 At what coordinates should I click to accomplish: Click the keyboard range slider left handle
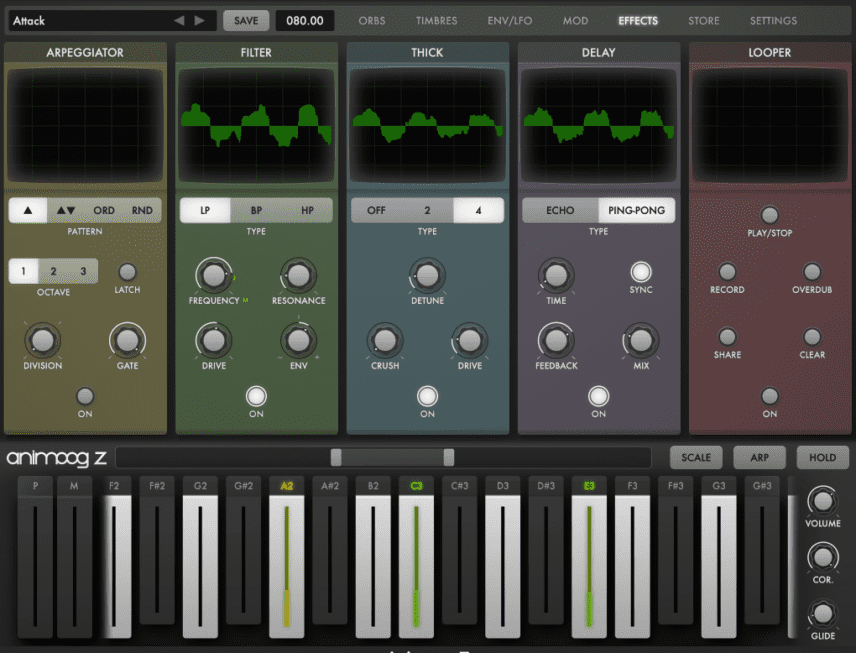(x=336, y=458)
